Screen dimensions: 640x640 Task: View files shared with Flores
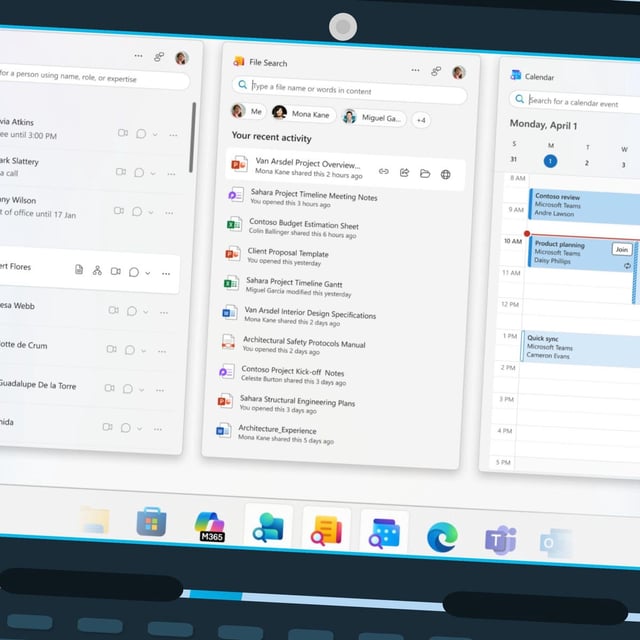pos(79,269)
